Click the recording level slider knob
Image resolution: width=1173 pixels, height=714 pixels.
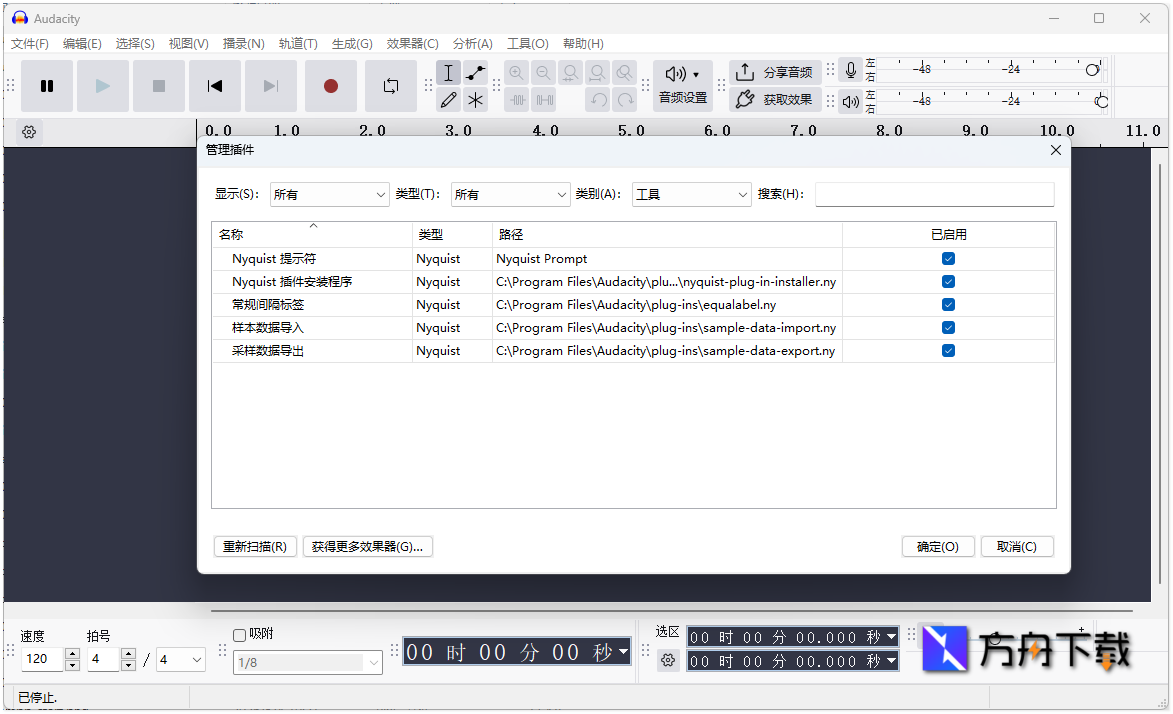[1092, 70]
